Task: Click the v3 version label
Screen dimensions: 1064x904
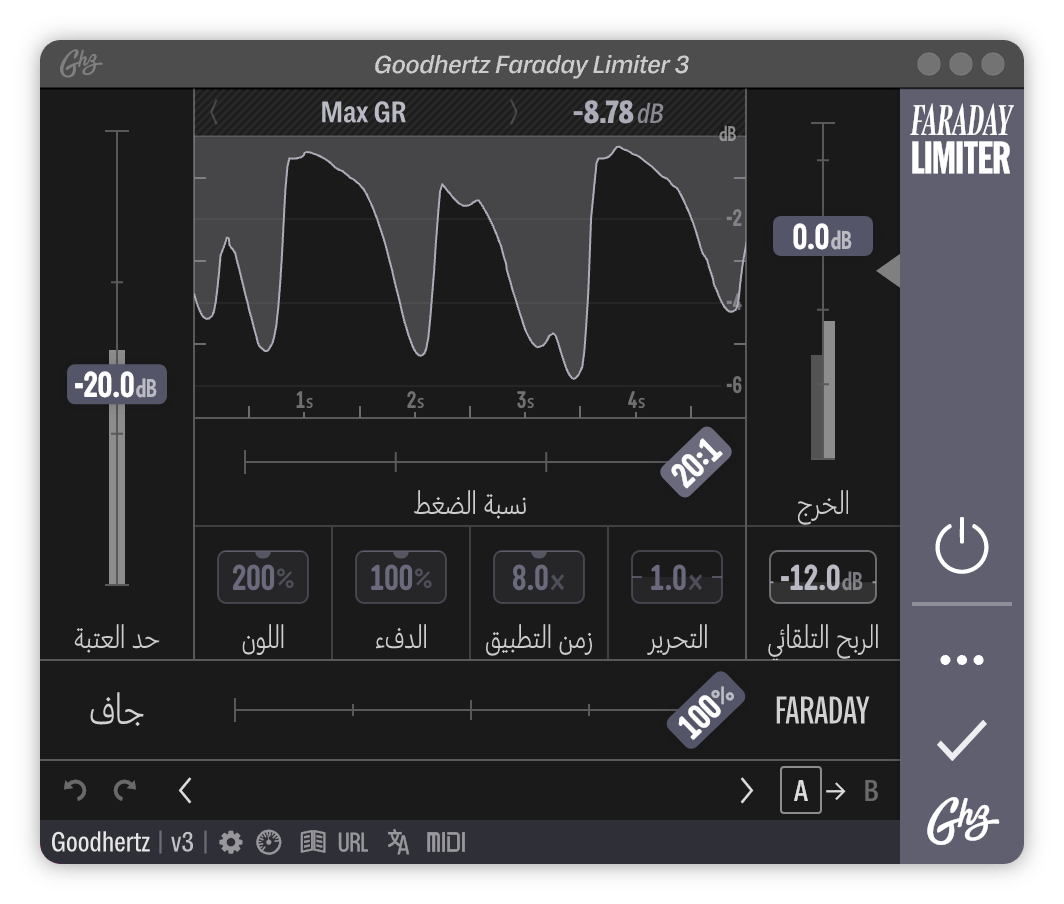Action: tap(182, 843)
